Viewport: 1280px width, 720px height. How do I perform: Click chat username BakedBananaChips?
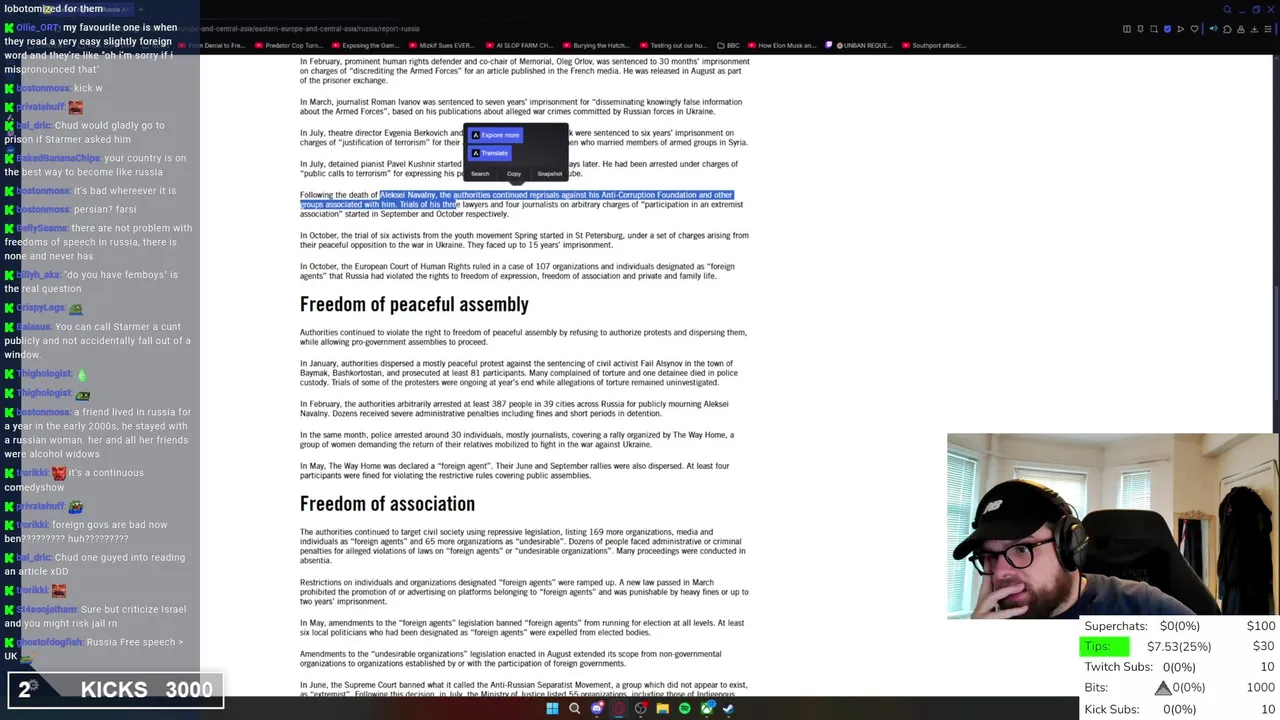tap(59, 158)
